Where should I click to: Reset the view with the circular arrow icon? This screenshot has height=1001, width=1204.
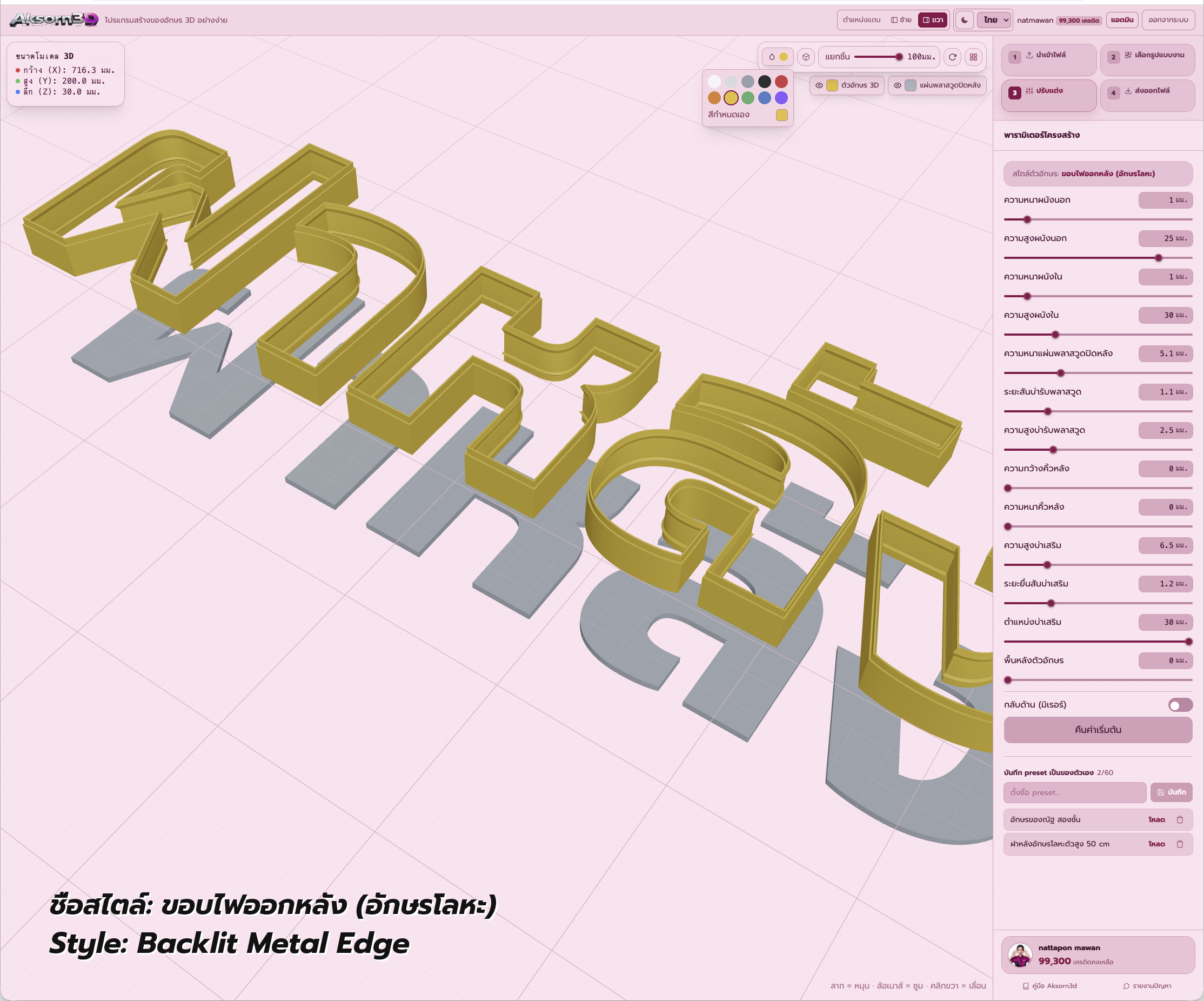tap(952, 57)
